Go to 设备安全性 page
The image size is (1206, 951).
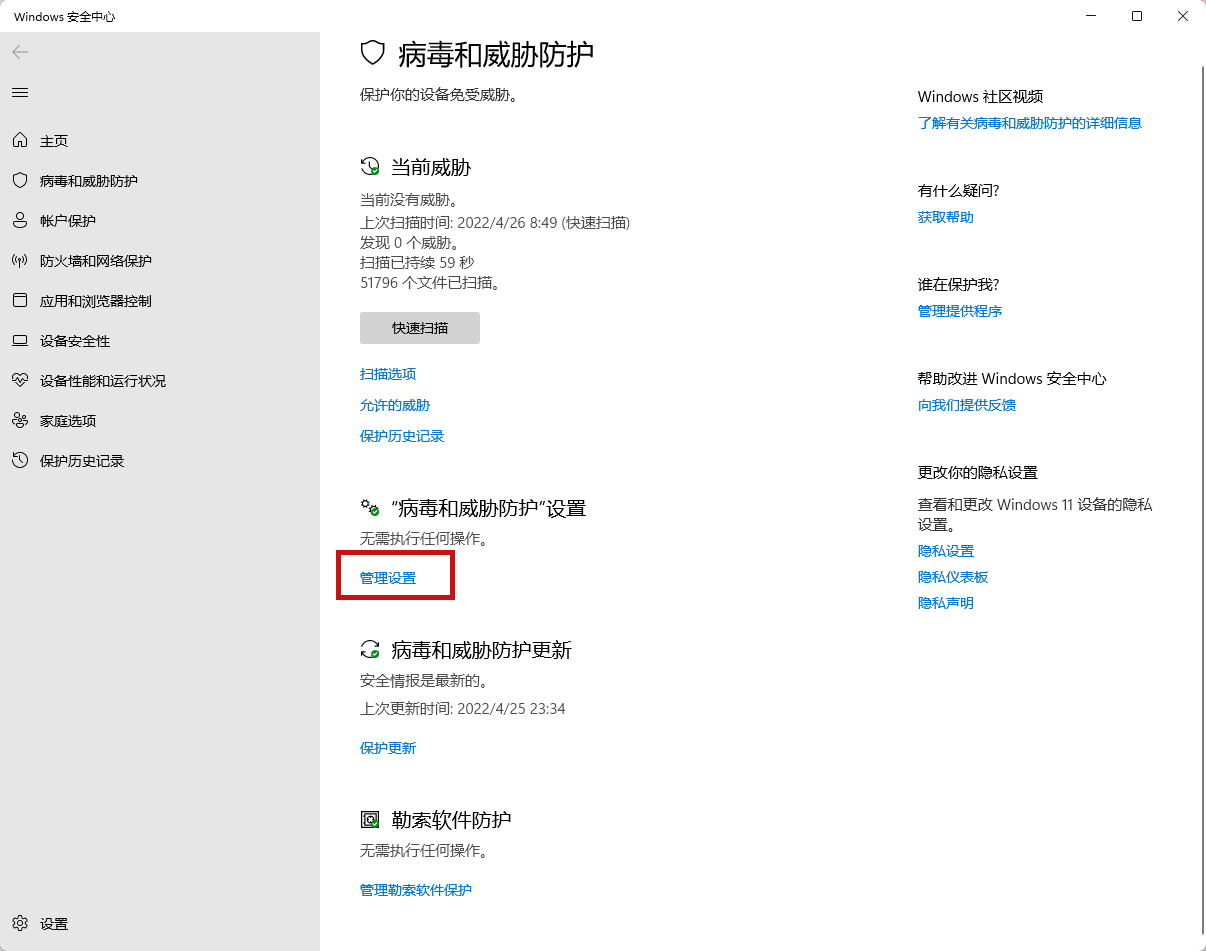tap(75, 341)
